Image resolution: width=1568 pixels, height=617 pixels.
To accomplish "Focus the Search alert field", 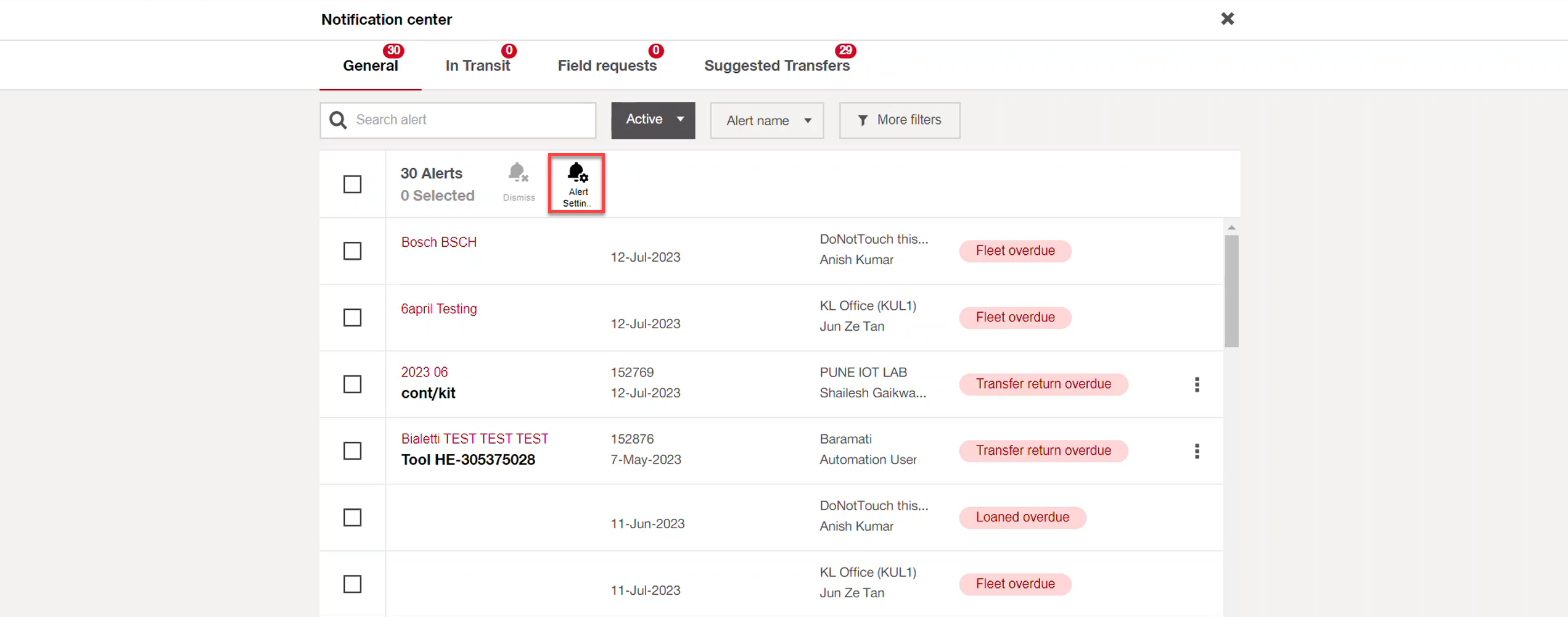I will point(458,120).
